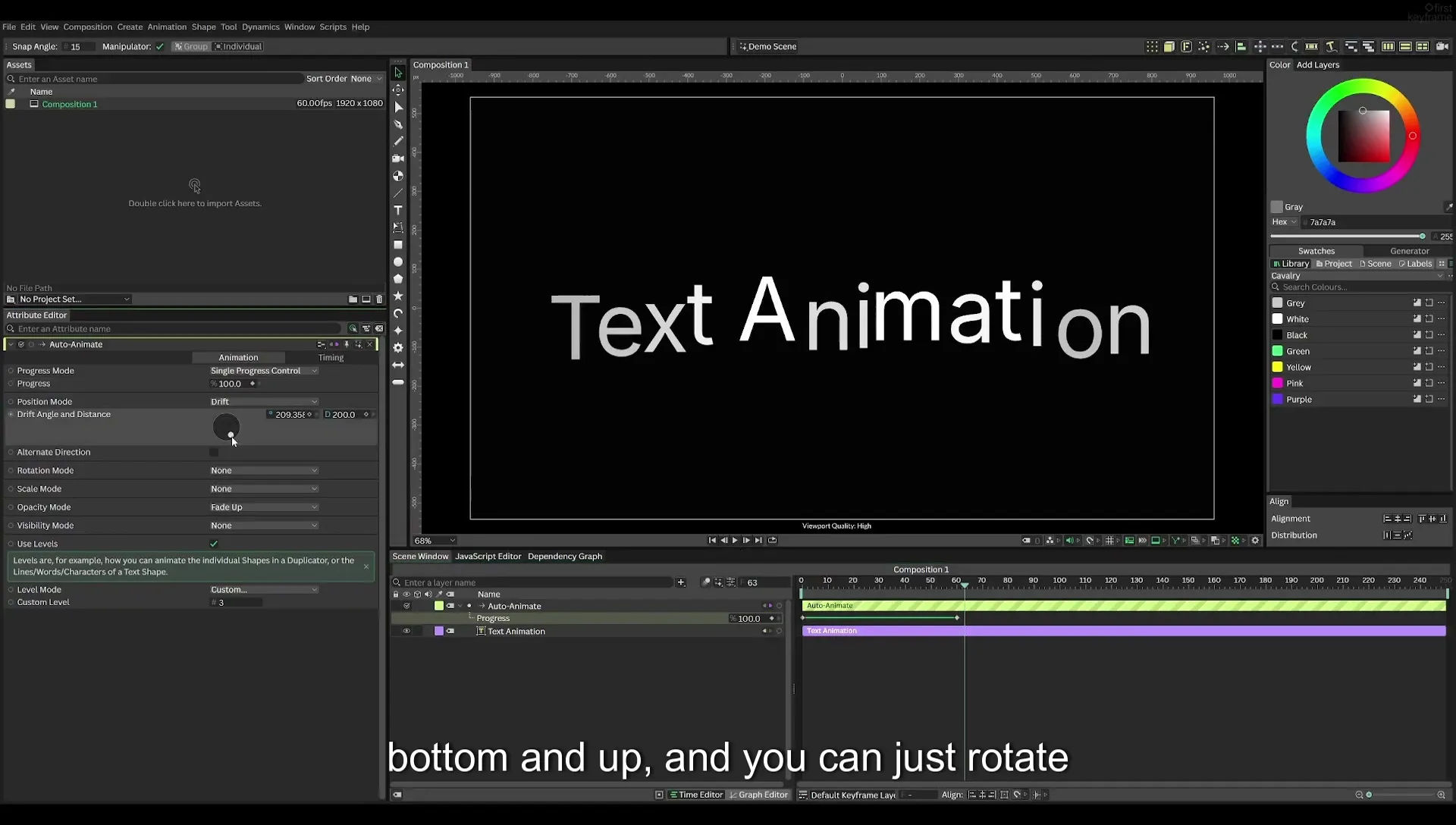Open viewport settings gear icon
This screenshot has height=825, width=1456.
(1255, 541)
